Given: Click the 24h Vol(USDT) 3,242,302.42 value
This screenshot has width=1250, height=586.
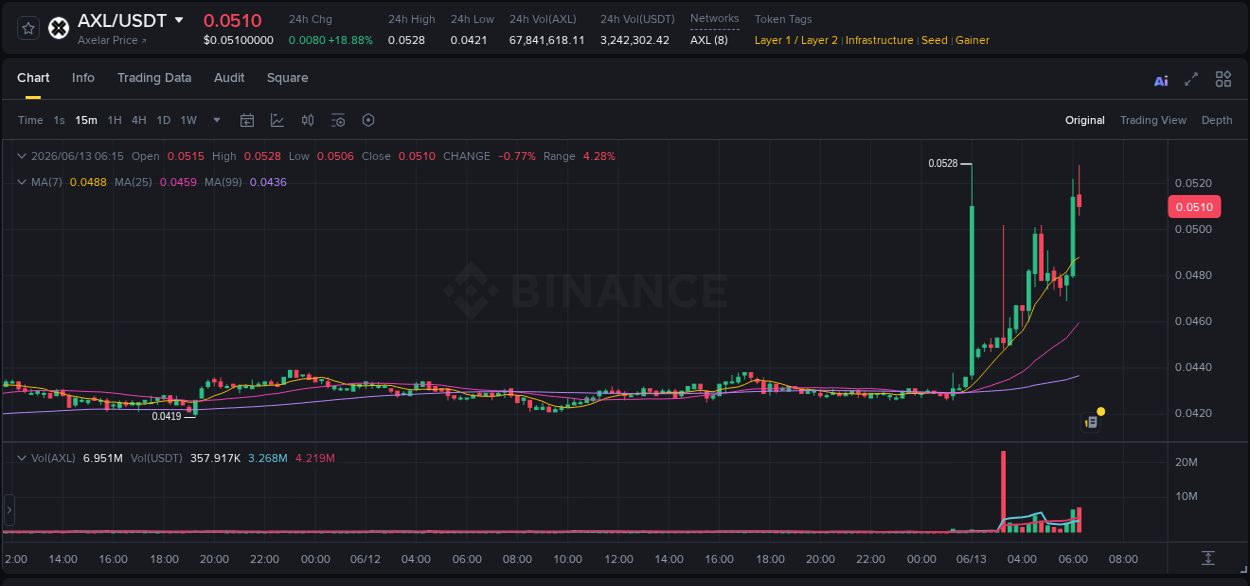Looking at the screenshot, I should [635, 40].
